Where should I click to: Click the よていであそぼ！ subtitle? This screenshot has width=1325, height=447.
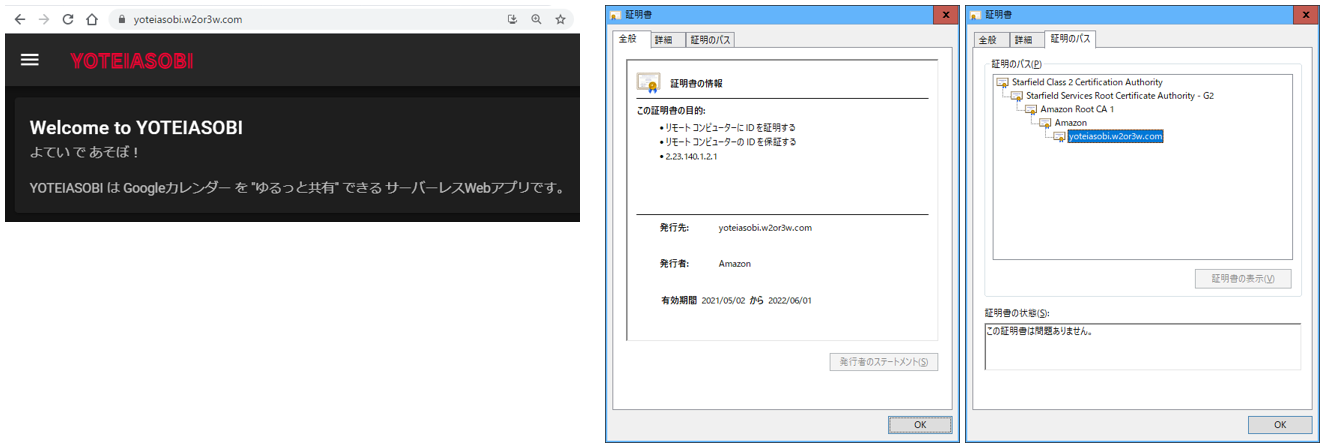coord(84,152)
